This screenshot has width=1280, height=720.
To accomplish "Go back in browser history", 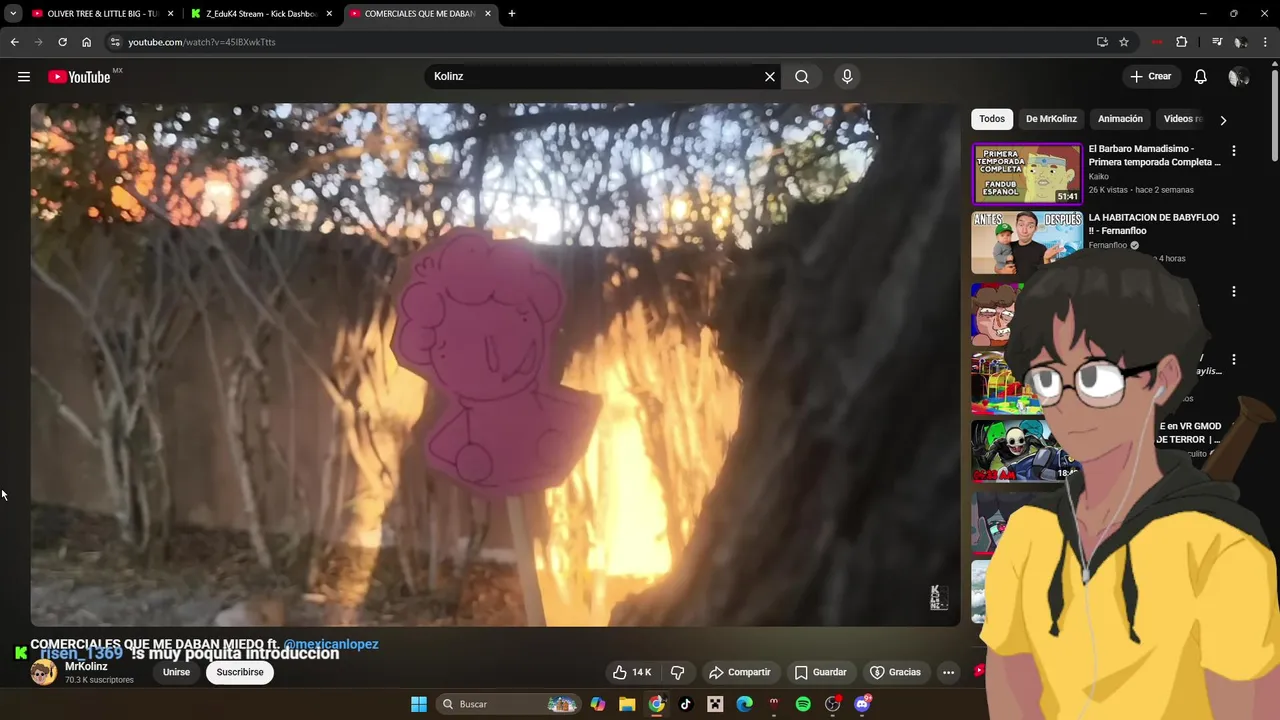I will (x=14, y=42).
